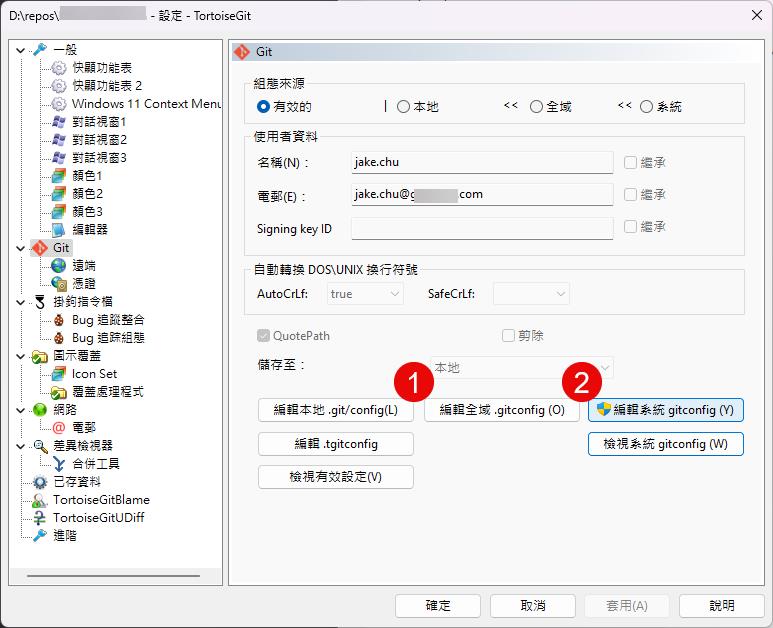Click the bug icon beside Bug 追蹤組態
773x628 pixels.
(x=59, y=338)
